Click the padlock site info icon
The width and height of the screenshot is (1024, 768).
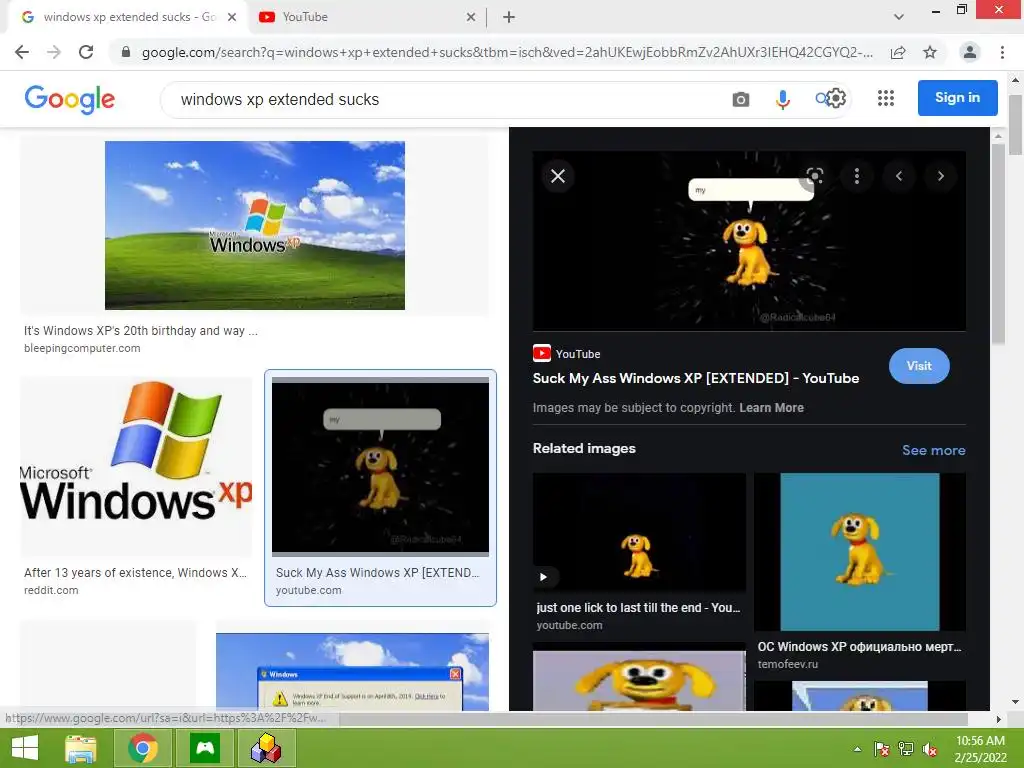coord(126,52)
